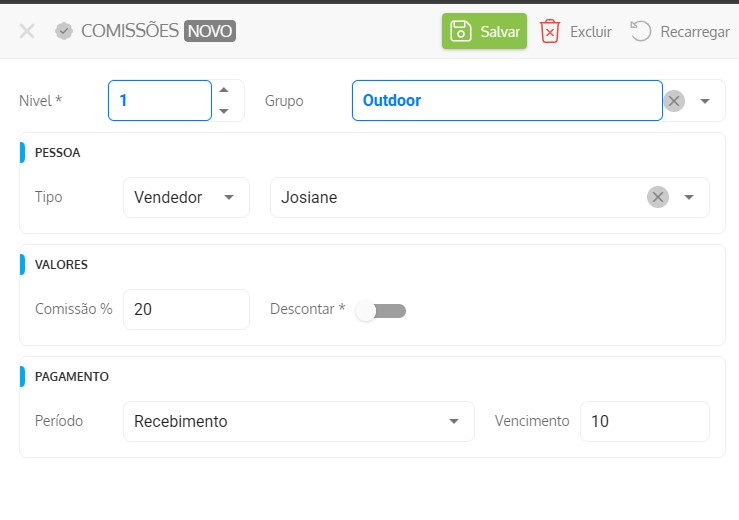Expand the Grupo dropdown arrow
The height and width of the screenshot is (520, 739).
click(x=705, y=101)
